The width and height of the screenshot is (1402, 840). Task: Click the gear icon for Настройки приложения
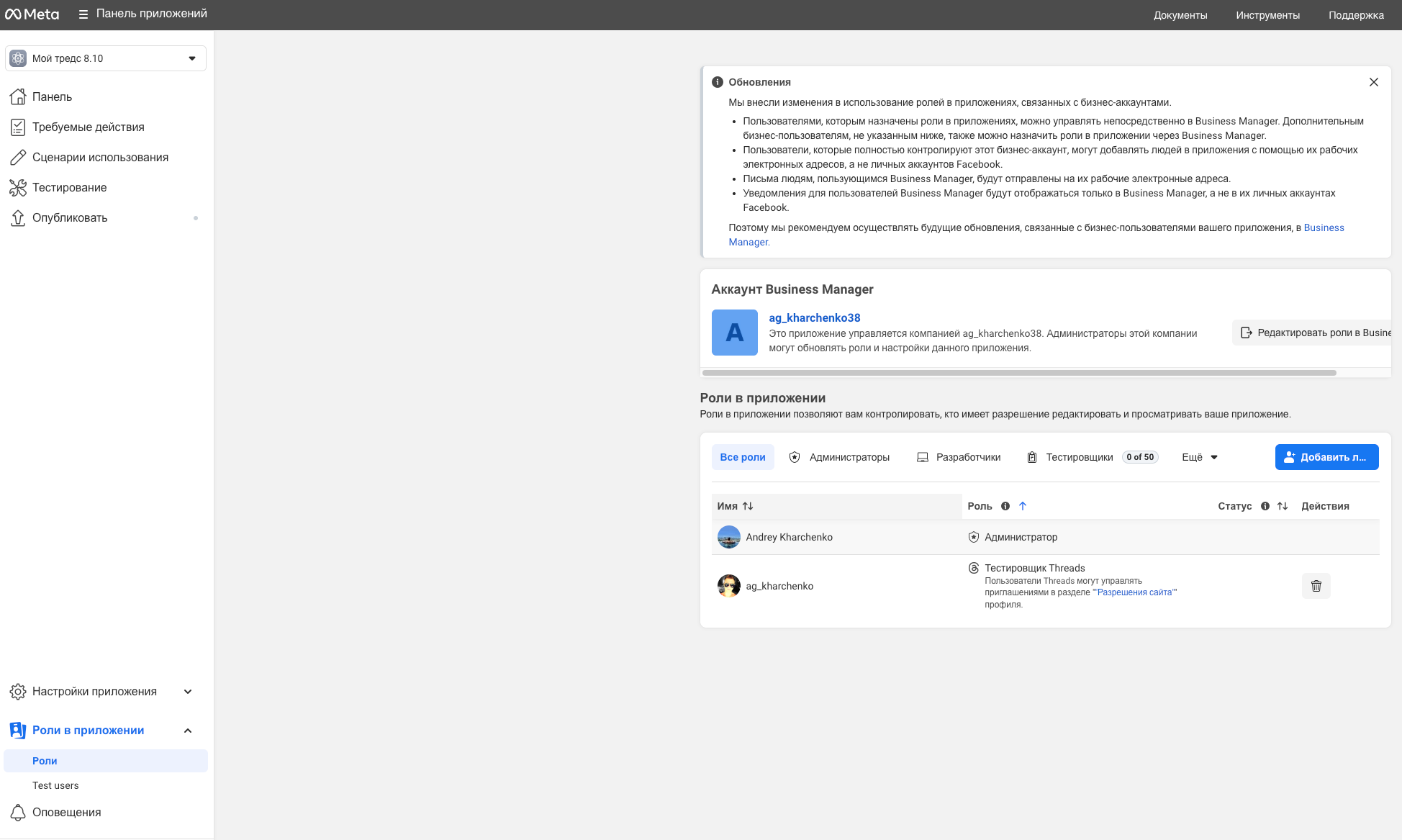18,691
